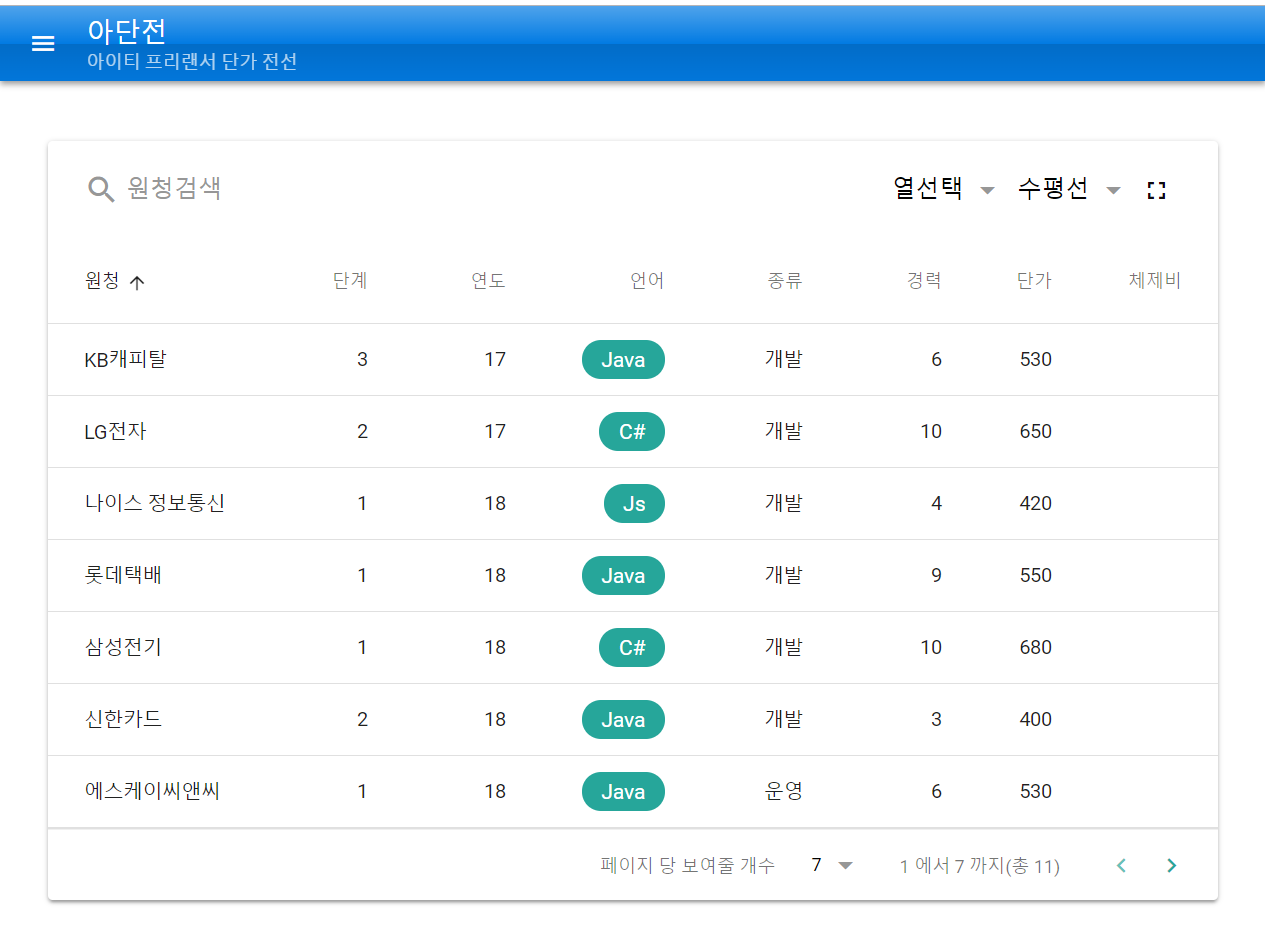
Task: Toggle fullscreen table view icon
Action: pos(1156,190)
